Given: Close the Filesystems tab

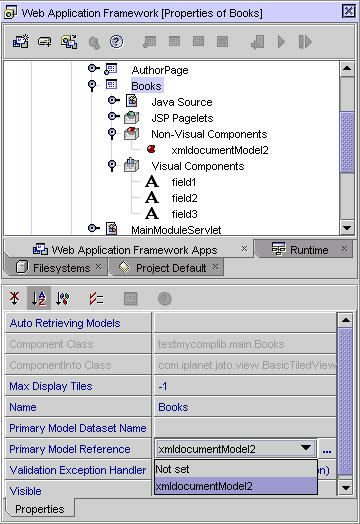Looking at the screenshot, I should point(98,267).
